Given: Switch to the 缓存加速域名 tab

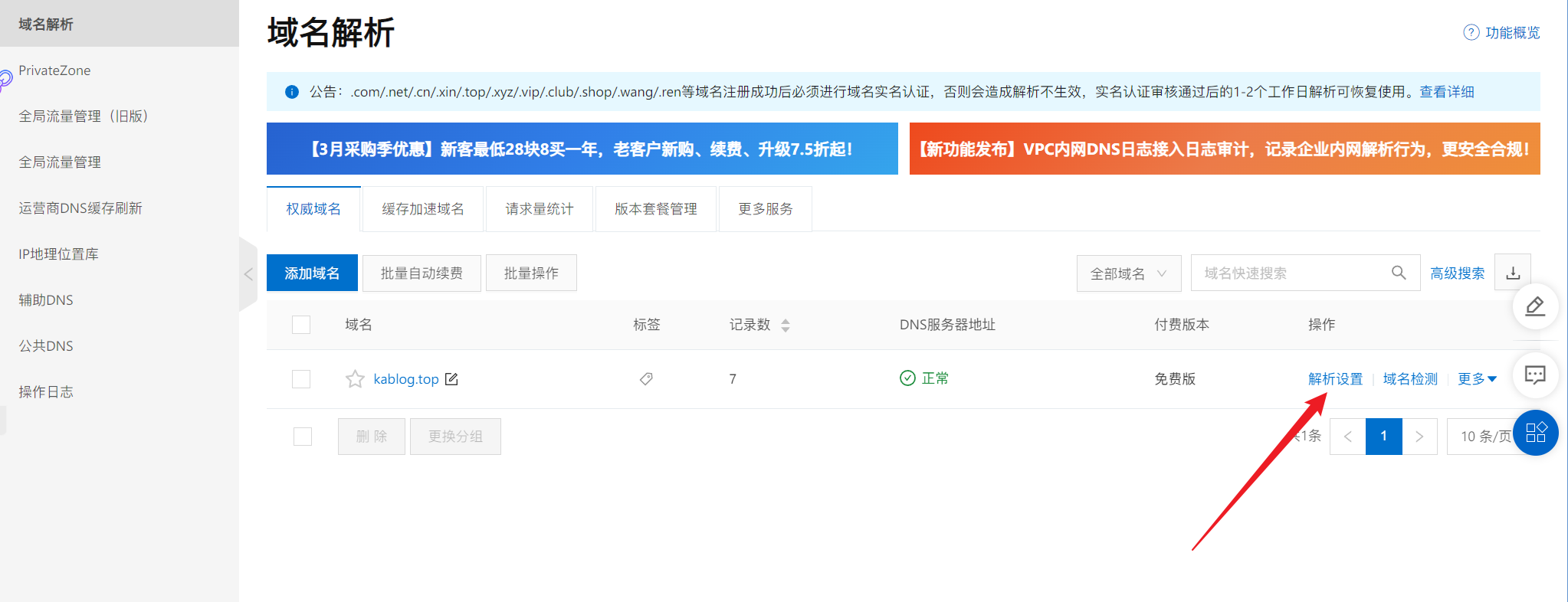Looking at the screenshot, I should [x=423, y=209].
